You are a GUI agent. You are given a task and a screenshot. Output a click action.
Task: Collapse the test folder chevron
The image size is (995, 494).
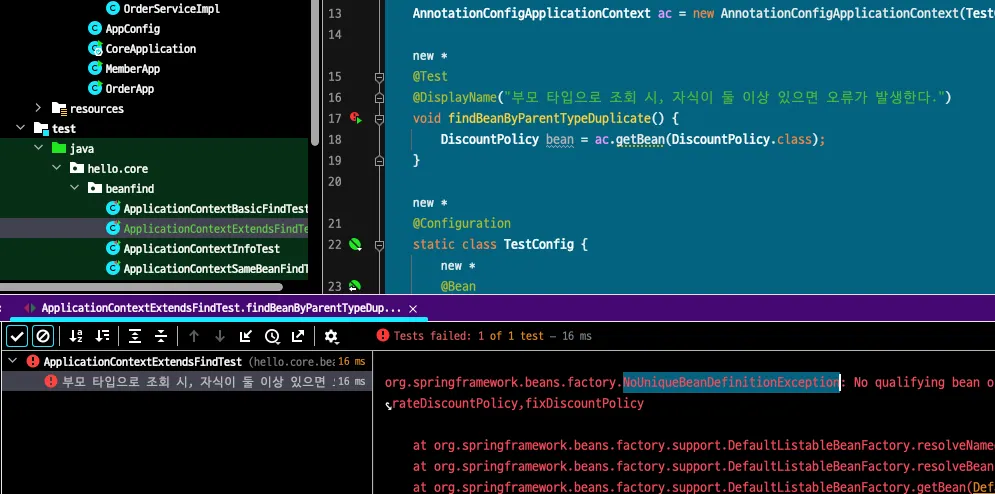[x=21, y=128]
